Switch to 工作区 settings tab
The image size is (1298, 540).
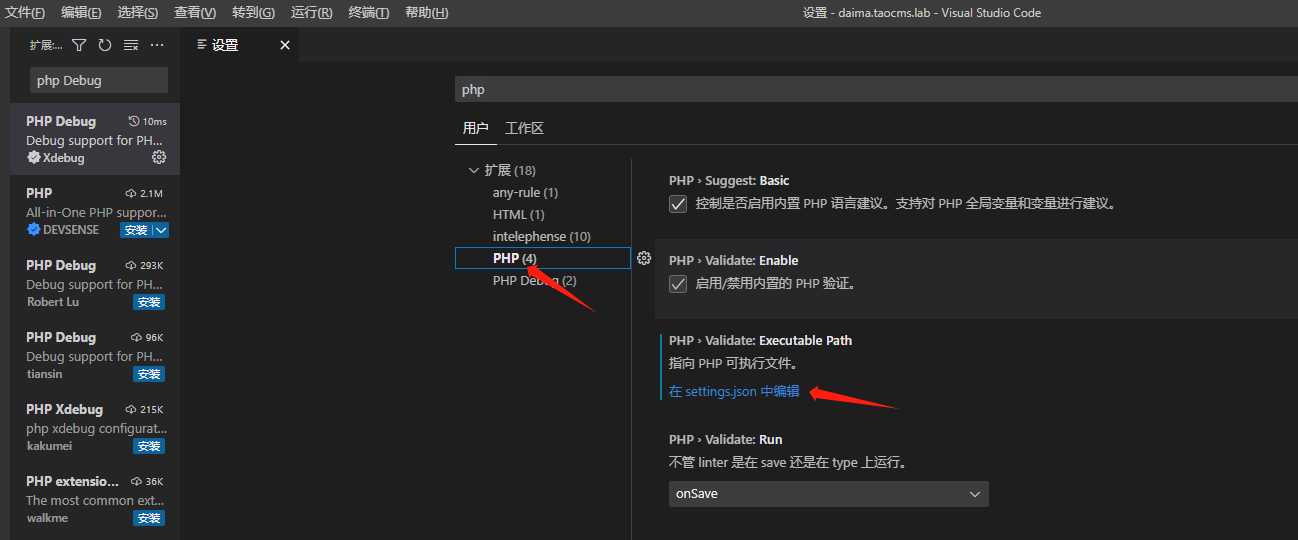point(524,128)
